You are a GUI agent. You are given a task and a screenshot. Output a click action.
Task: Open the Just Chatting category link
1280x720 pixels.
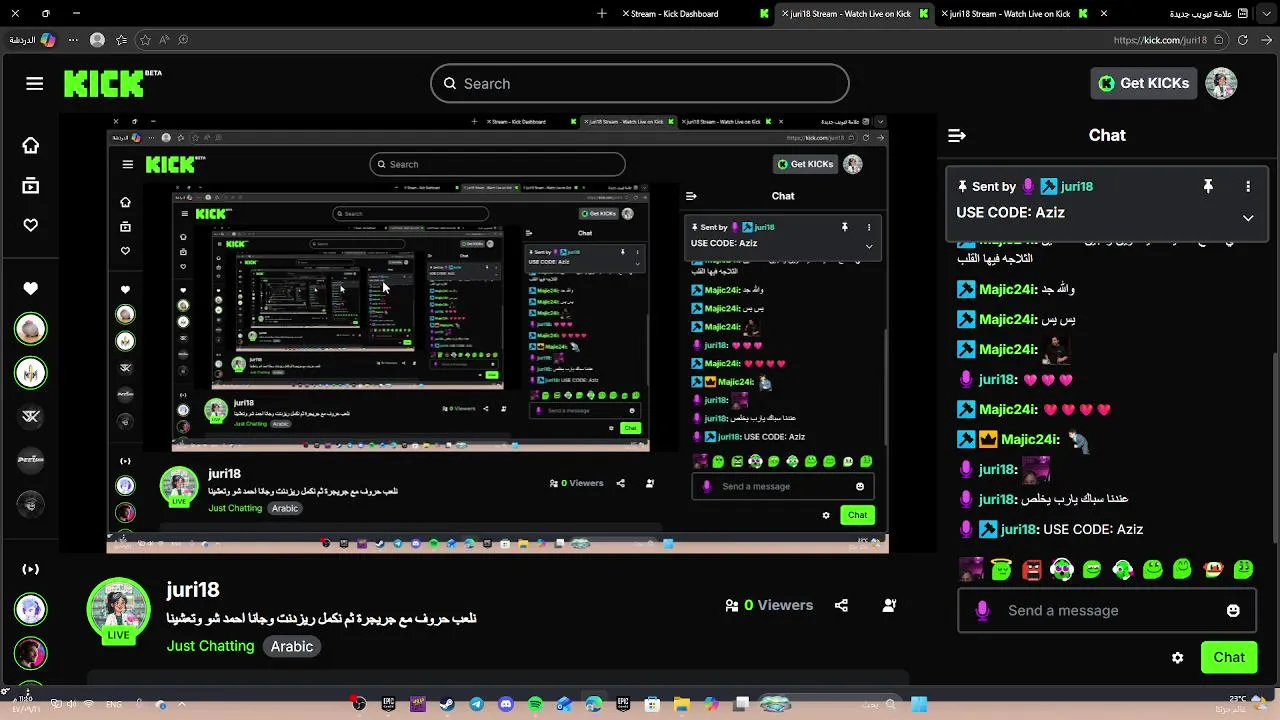(x=210, y=647)
